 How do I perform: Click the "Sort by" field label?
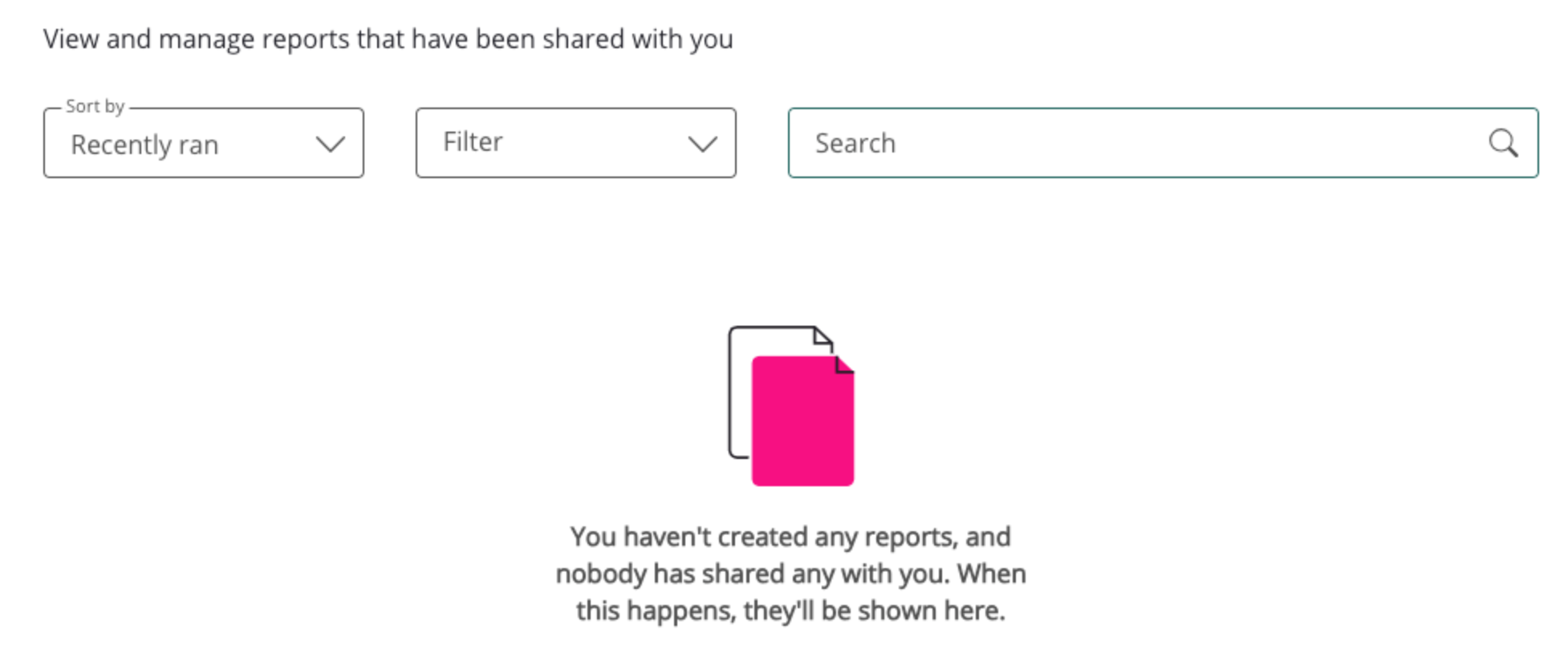click(95, 107)
